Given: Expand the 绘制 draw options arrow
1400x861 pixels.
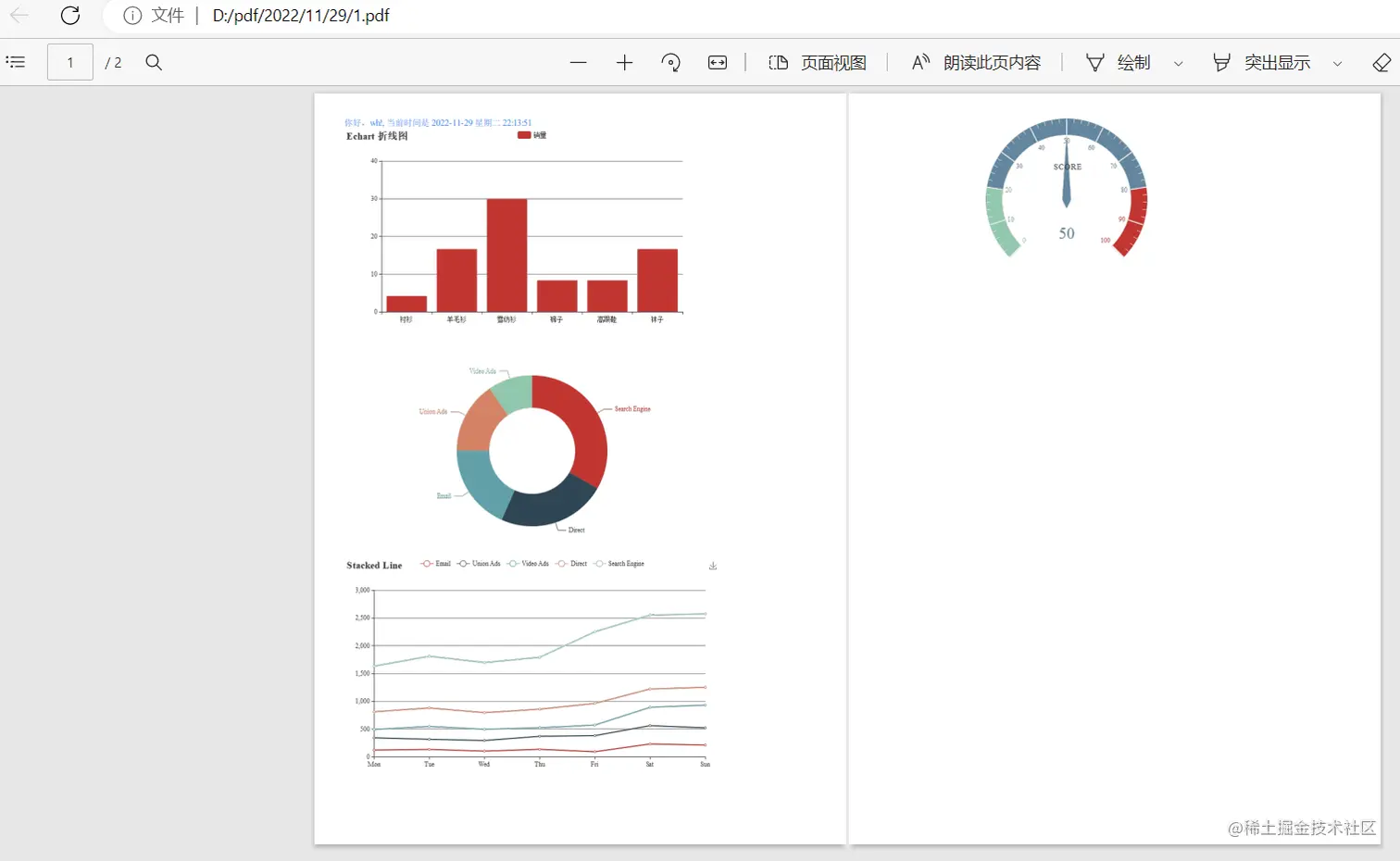Looking at the screenshot, I should coord(1179,63).
